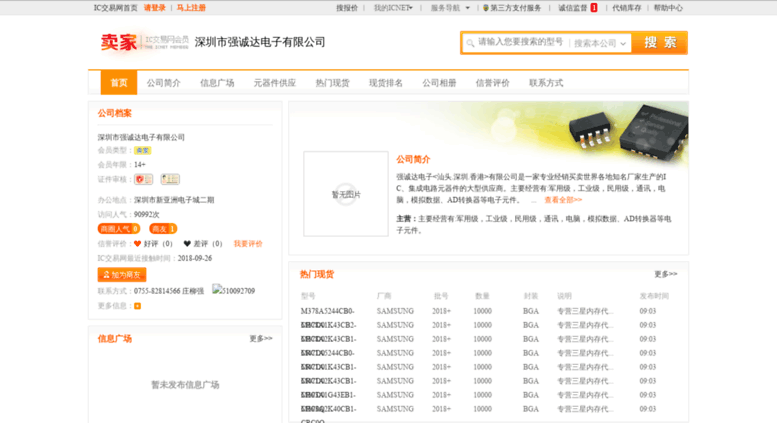This screenshot has width=777, height=423.
Task: Click the magnifier icon in search box
Action: click(x=470, y=44)
